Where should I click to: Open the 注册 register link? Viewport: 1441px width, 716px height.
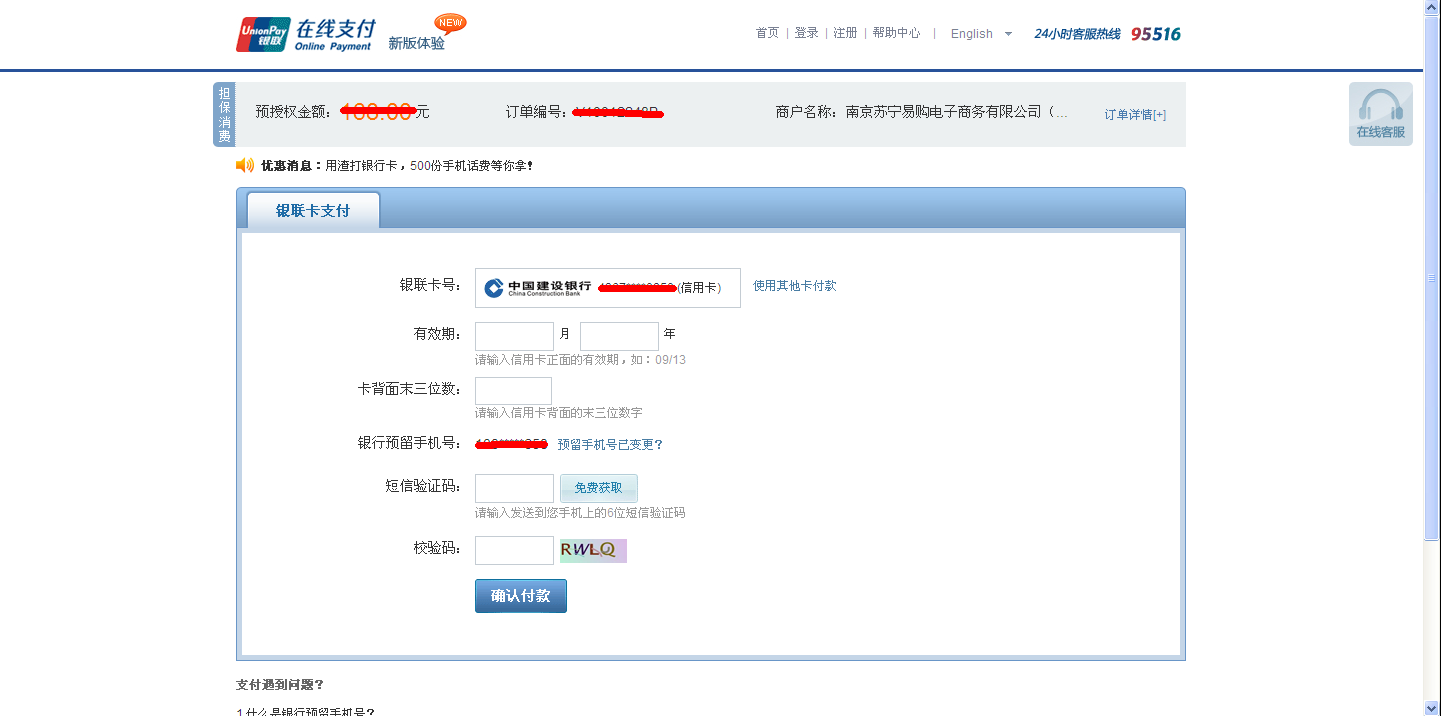845,33
